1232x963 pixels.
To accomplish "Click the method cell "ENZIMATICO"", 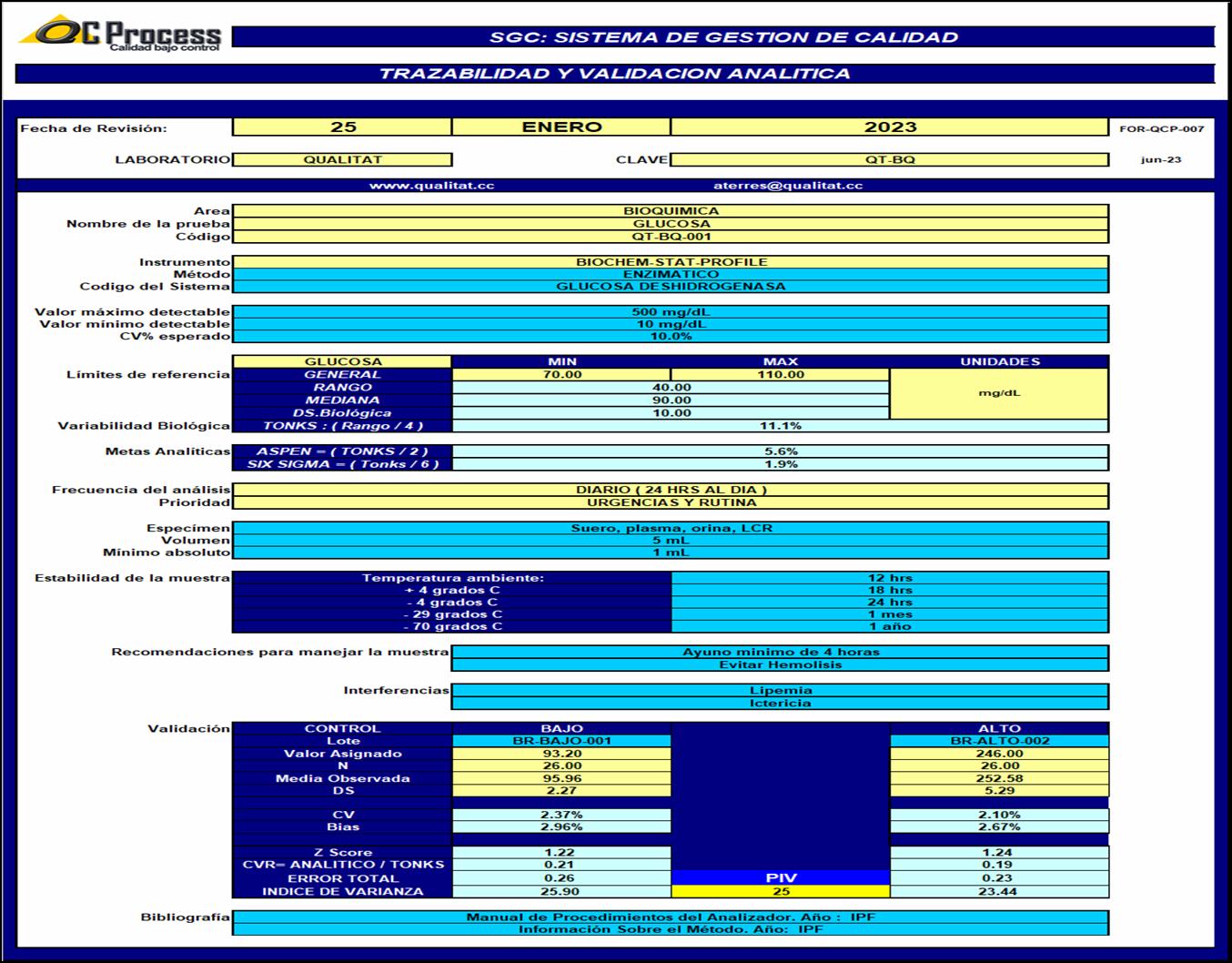I will (671, 274).
